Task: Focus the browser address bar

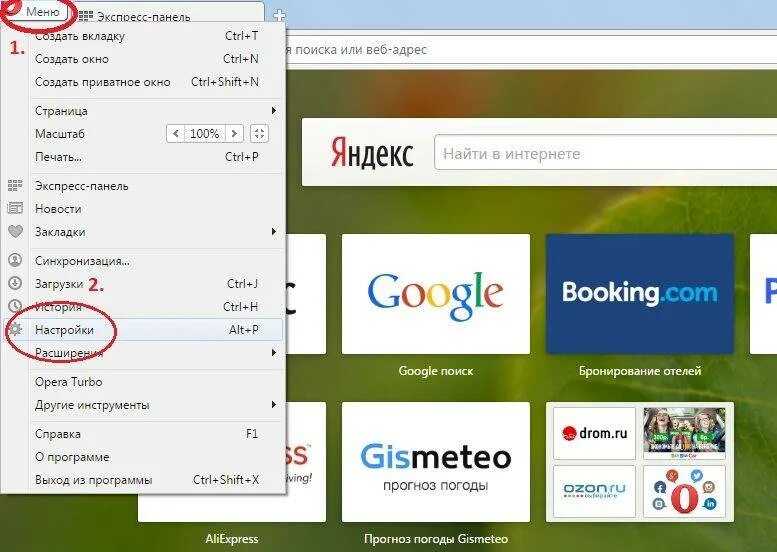Action: pyautogui.click(x=530, y=50)
